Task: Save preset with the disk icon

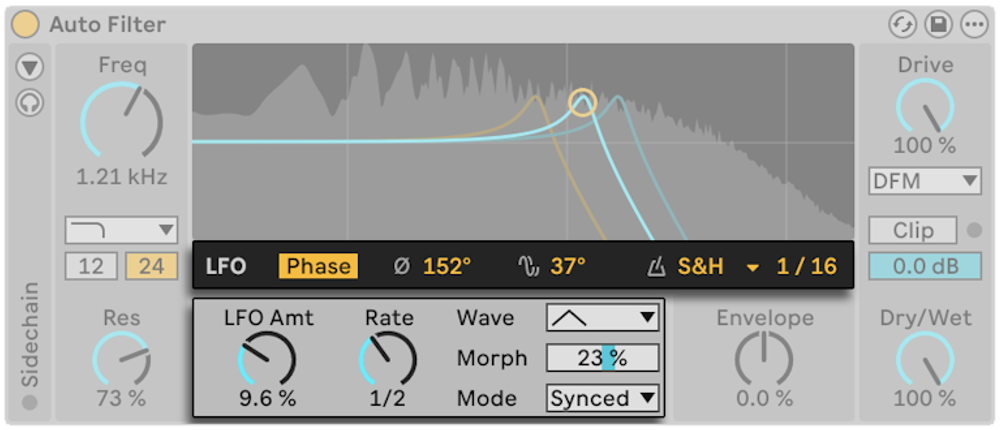Action: coord(938,25)
